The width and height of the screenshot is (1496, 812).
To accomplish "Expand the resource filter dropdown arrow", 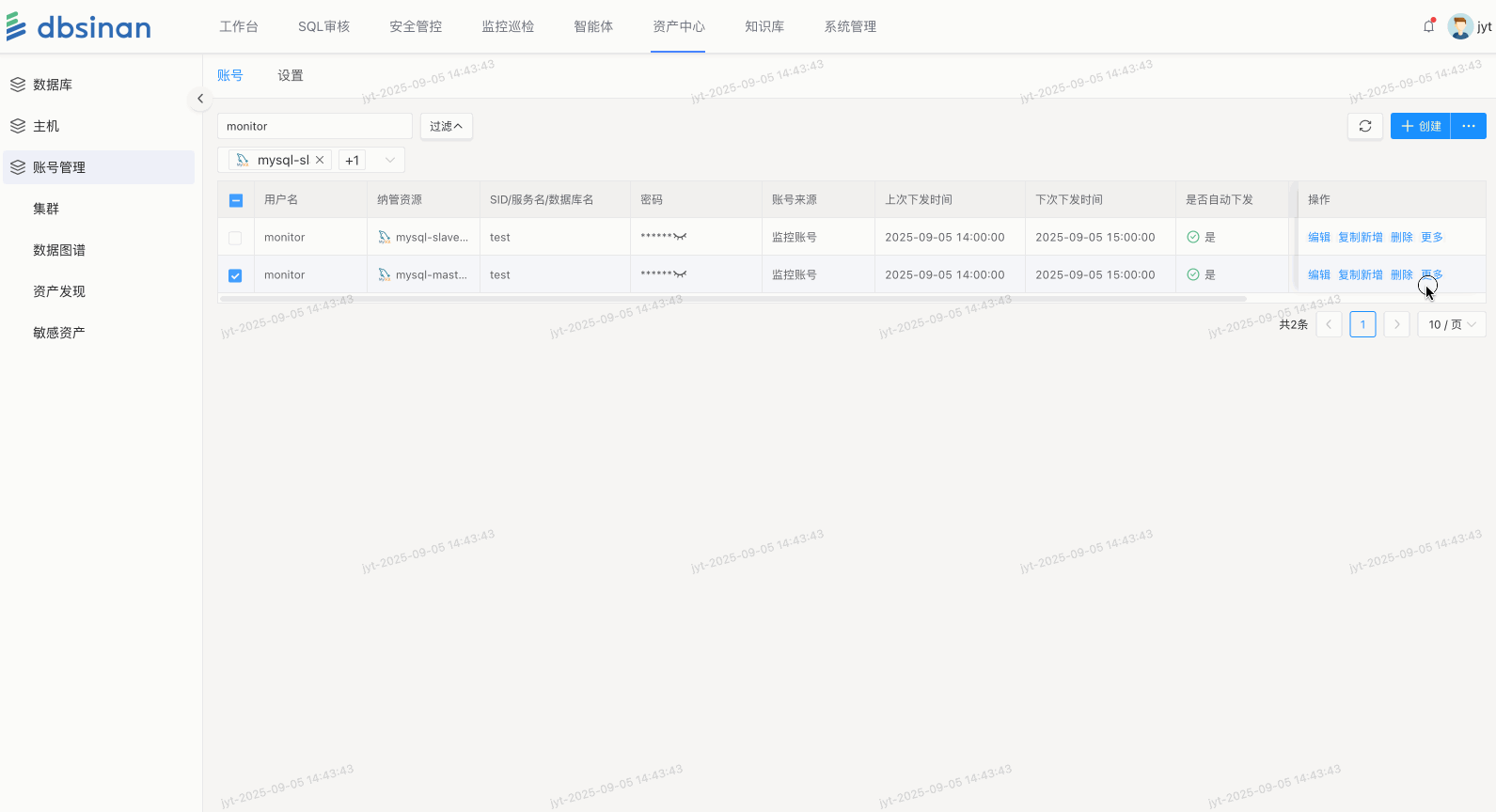I will [390, 160].
